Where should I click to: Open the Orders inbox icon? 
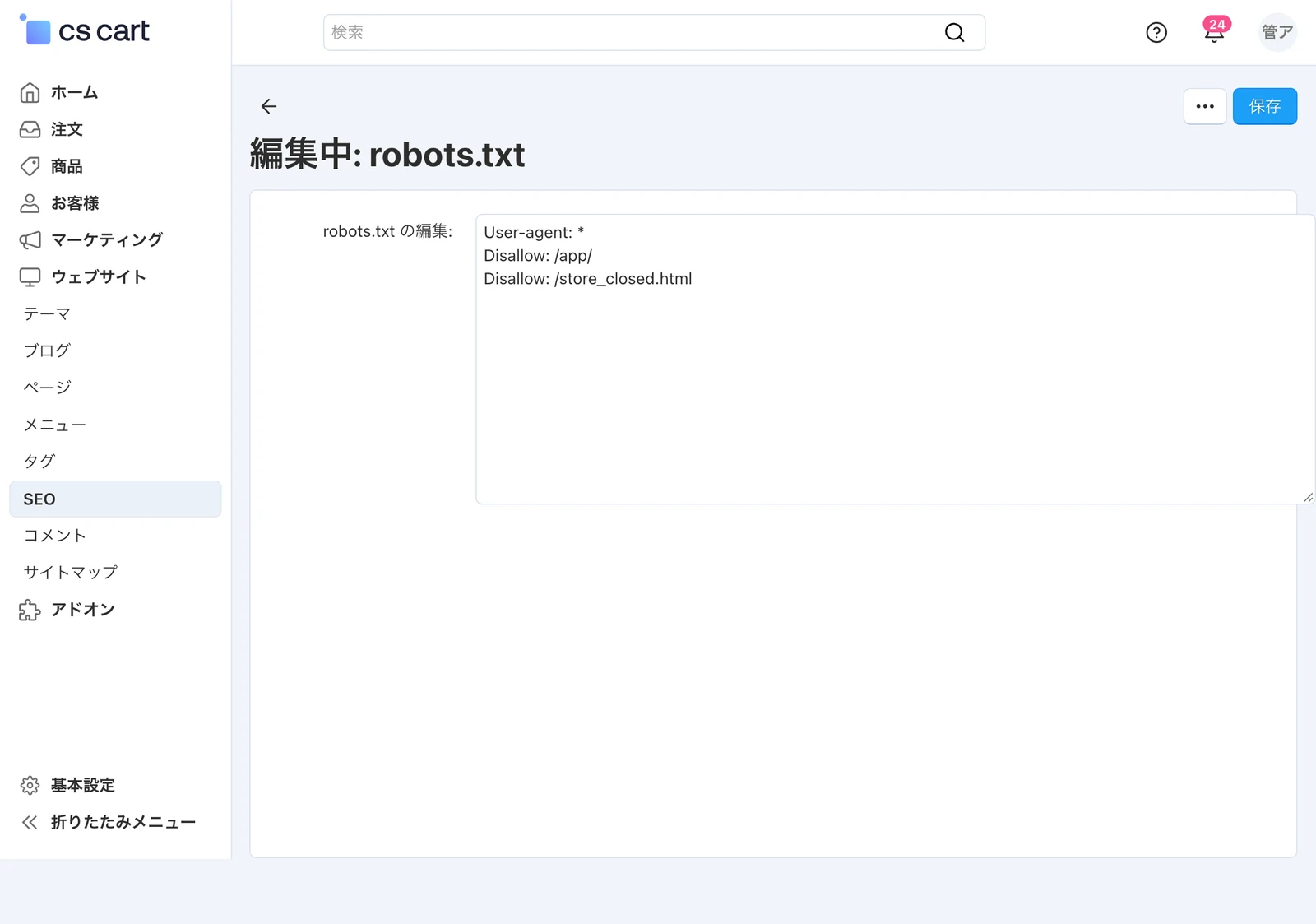pyautogui.click(x=30, y=129)
